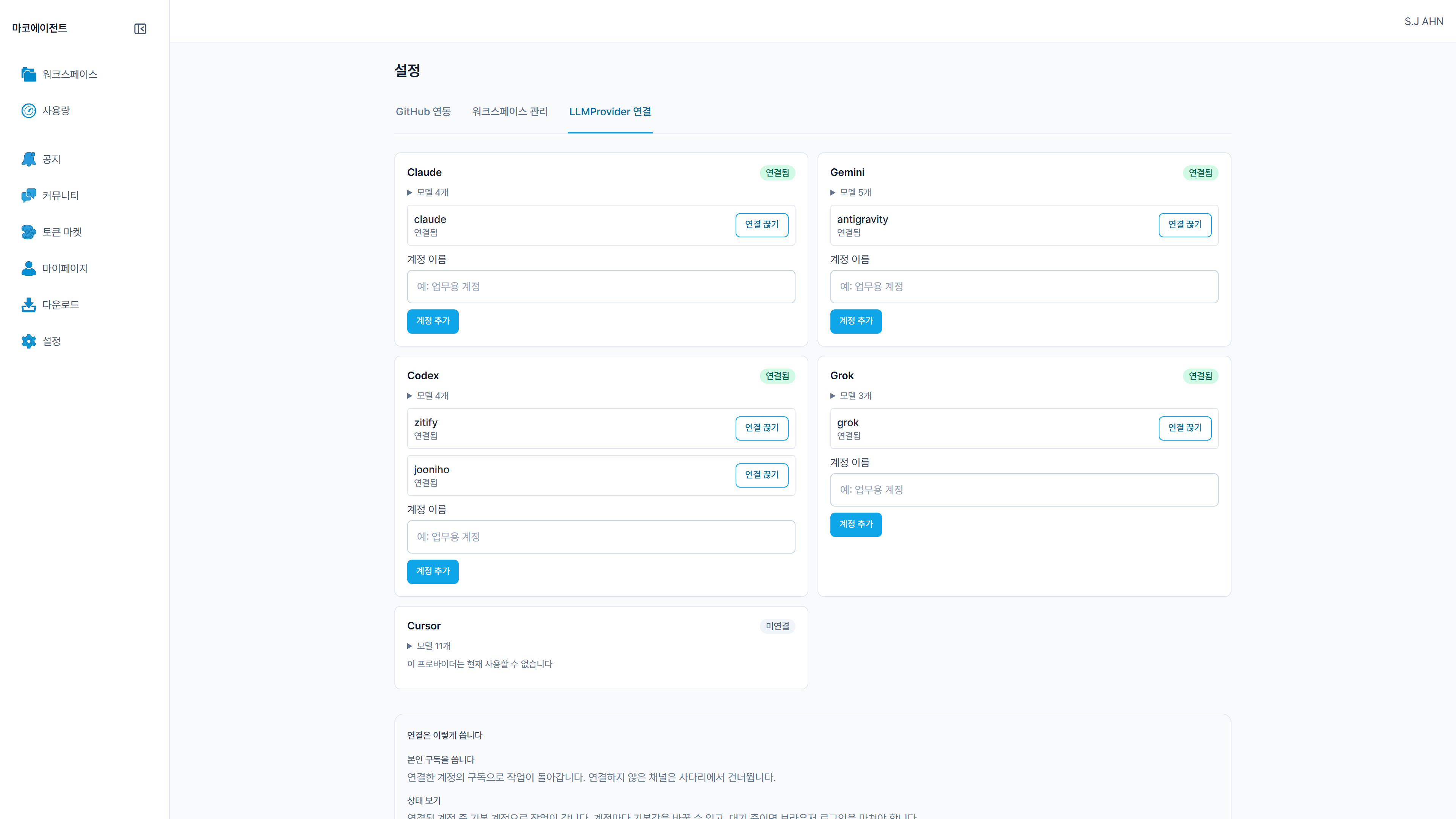1456x819 pixels.
Task: Focus Gemini 계정 이름 input field
Action: click(1024, 287)
